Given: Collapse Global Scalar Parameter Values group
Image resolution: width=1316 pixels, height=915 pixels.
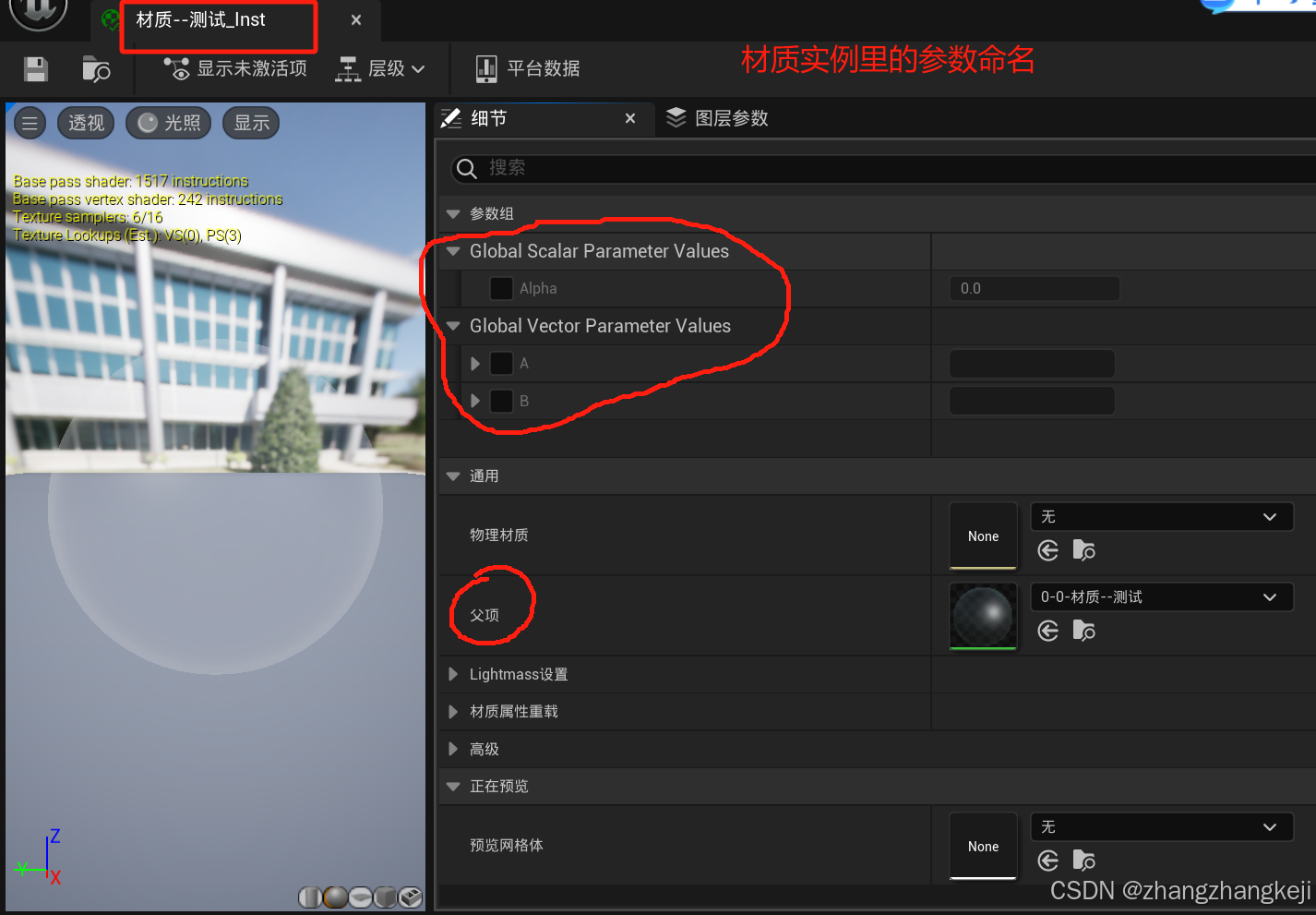Looking at the screenshot, I should pyautogui.click(x=453, y=251).
